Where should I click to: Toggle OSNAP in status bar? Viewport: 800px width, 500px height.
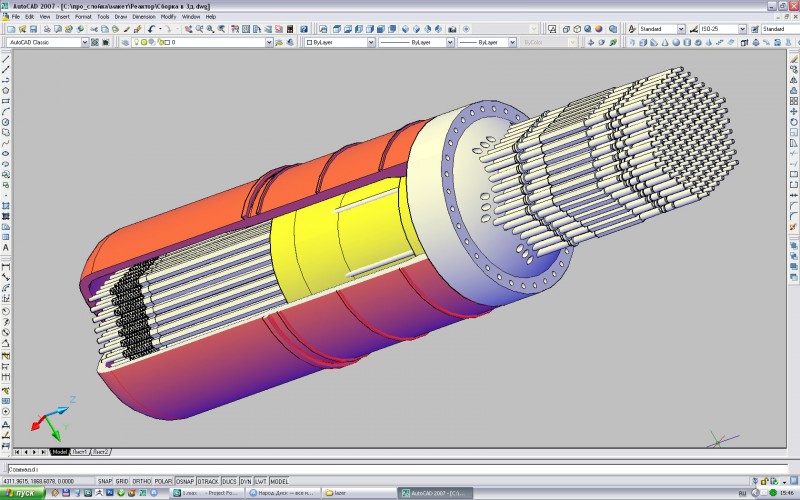(185, 480)
